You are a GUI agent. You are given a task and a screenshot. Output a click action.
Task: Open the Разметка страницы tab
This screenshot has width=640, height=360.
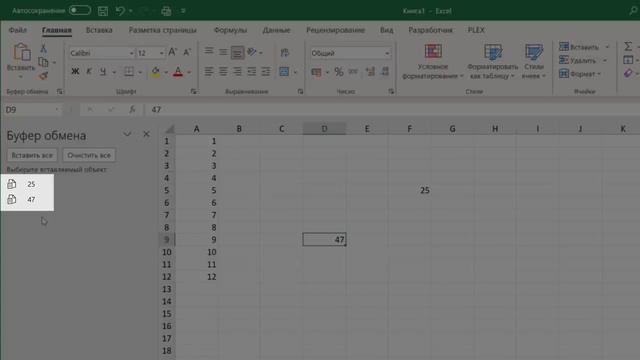[x=162, y=30]
